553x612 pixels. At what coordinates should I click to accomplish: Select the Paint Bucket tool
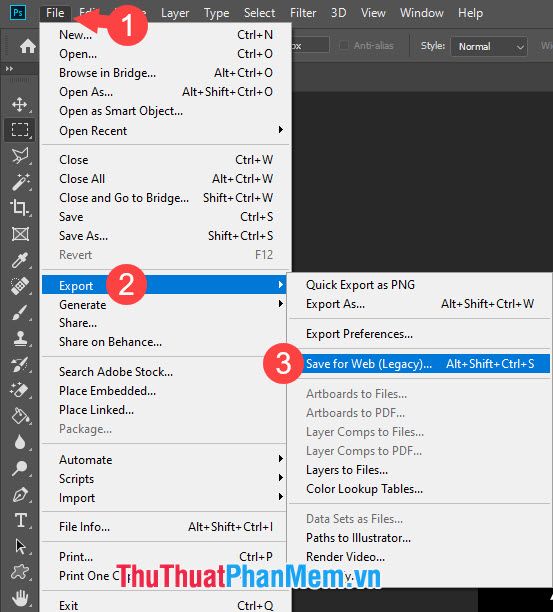click(x=20, y=416)
